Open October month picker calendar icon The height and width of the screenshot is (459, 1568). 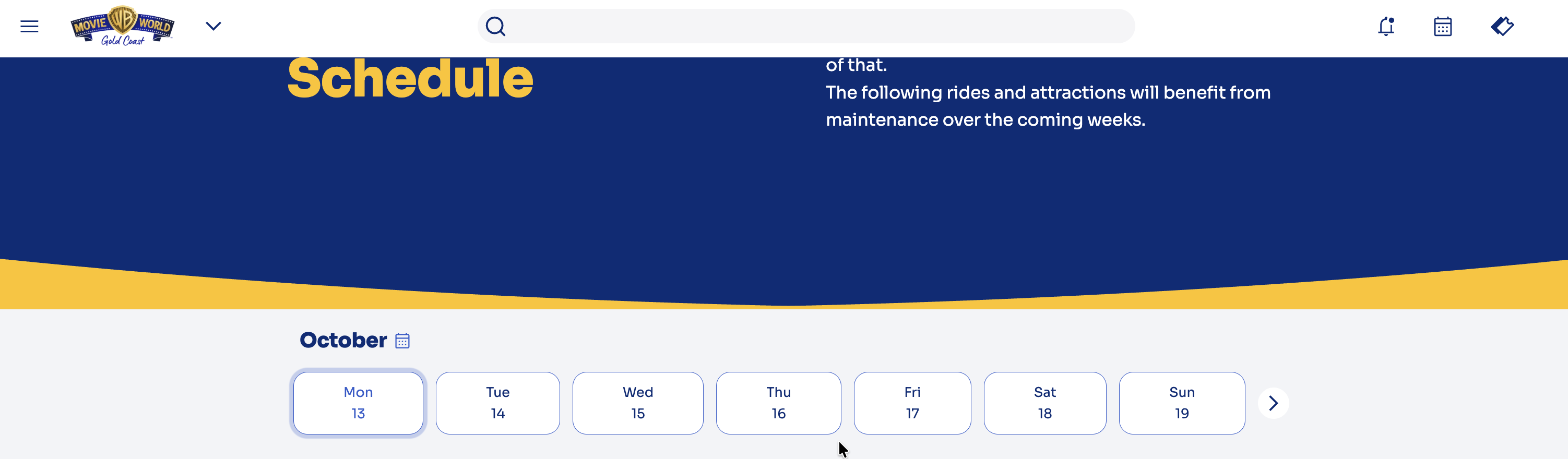click(402, 341)
